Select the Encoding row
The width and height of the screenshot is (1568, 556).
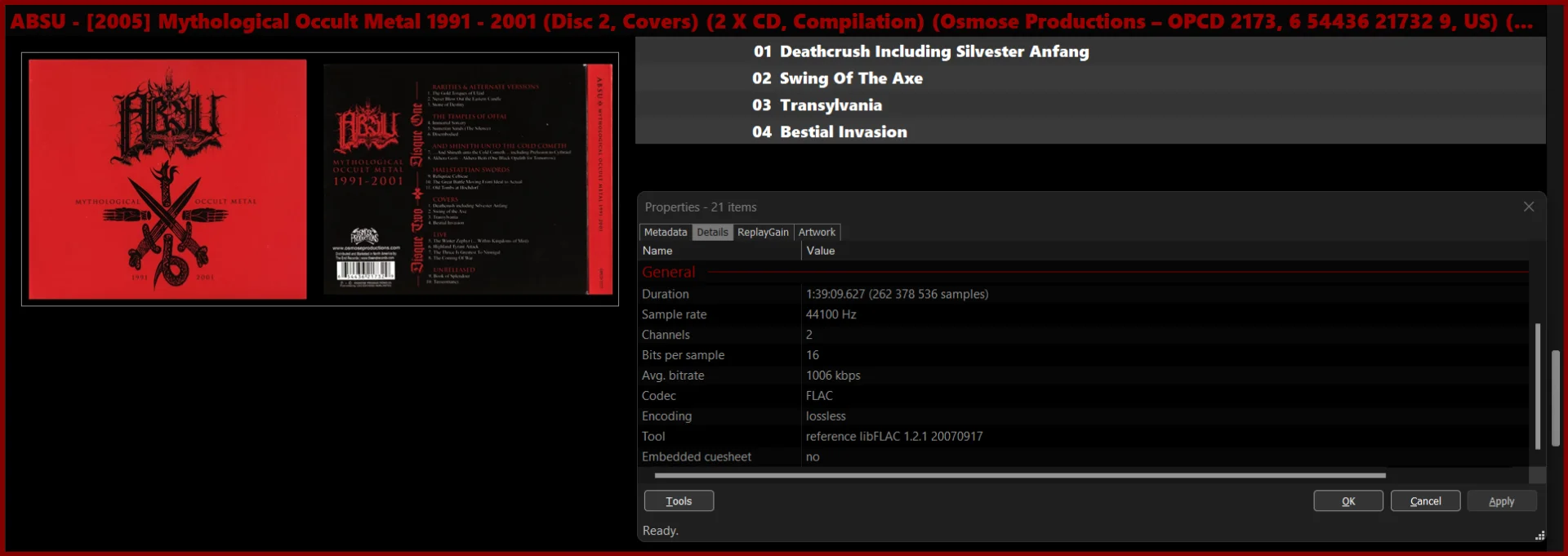pyautogui.click(x=1083, y=416)
